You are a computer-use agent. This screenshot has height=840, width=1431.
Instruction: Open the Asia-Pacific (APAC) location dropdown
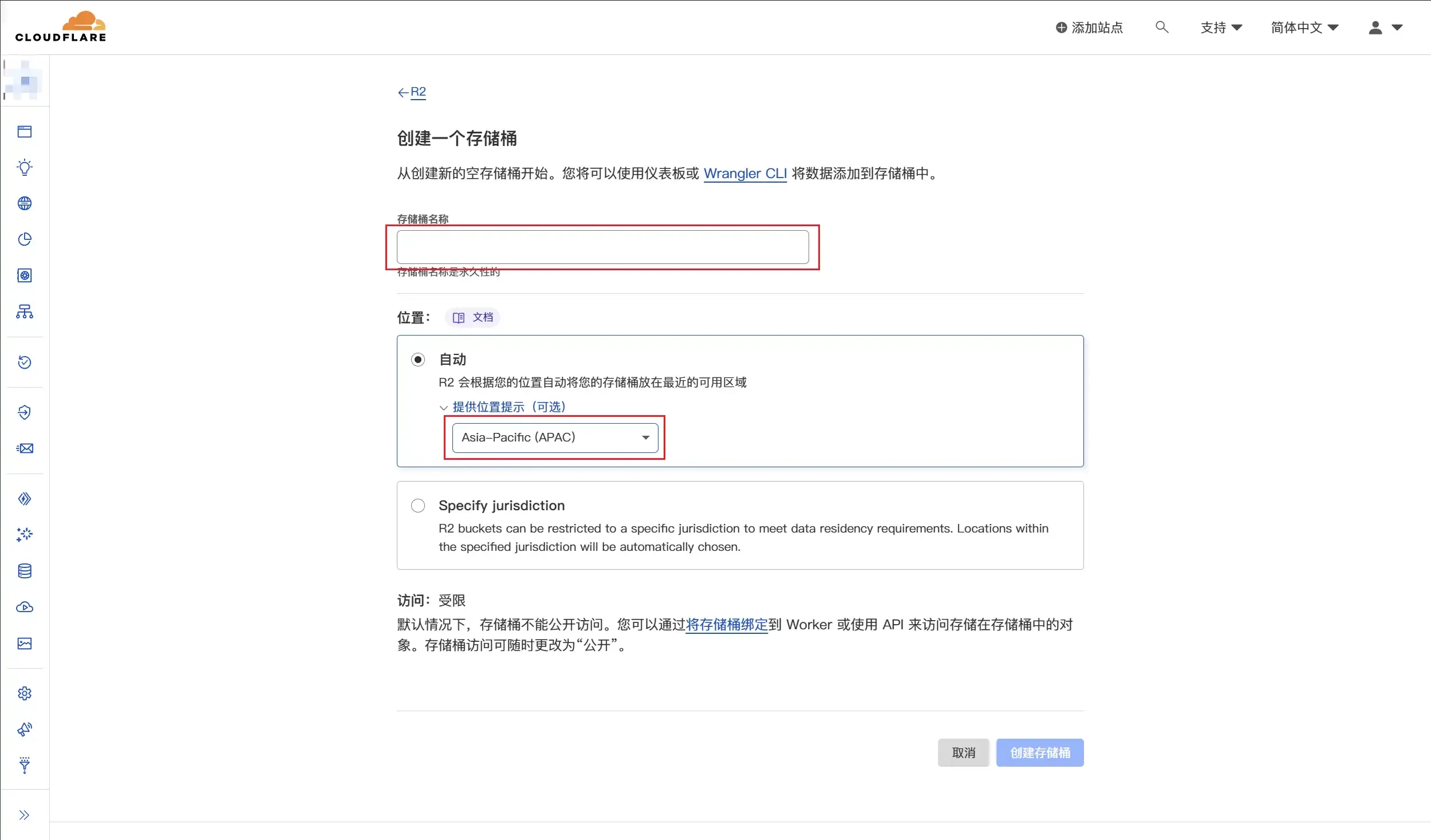(555, 437)
